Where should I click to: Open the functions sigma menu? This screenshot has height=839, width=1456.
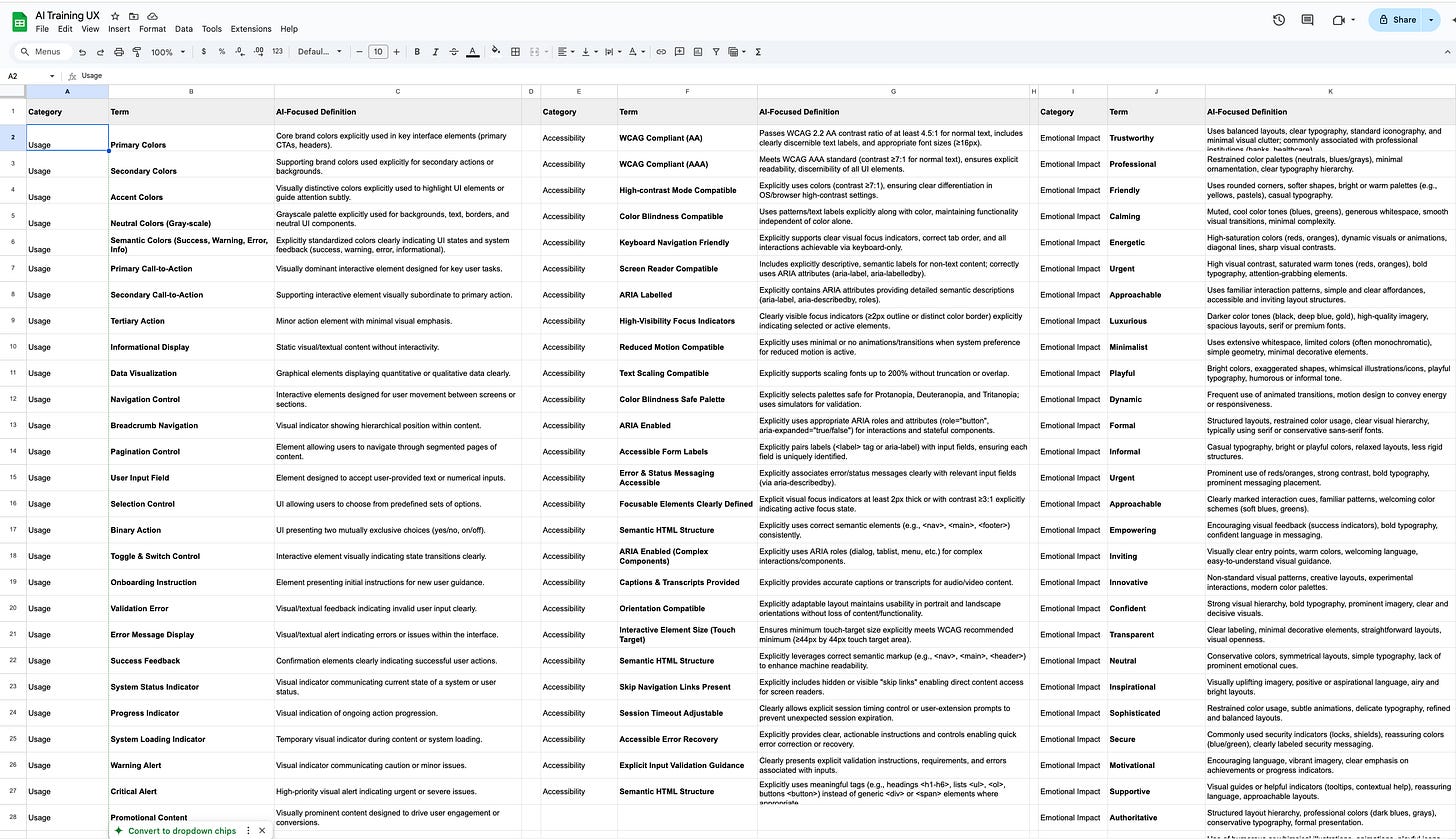[759, 52]
